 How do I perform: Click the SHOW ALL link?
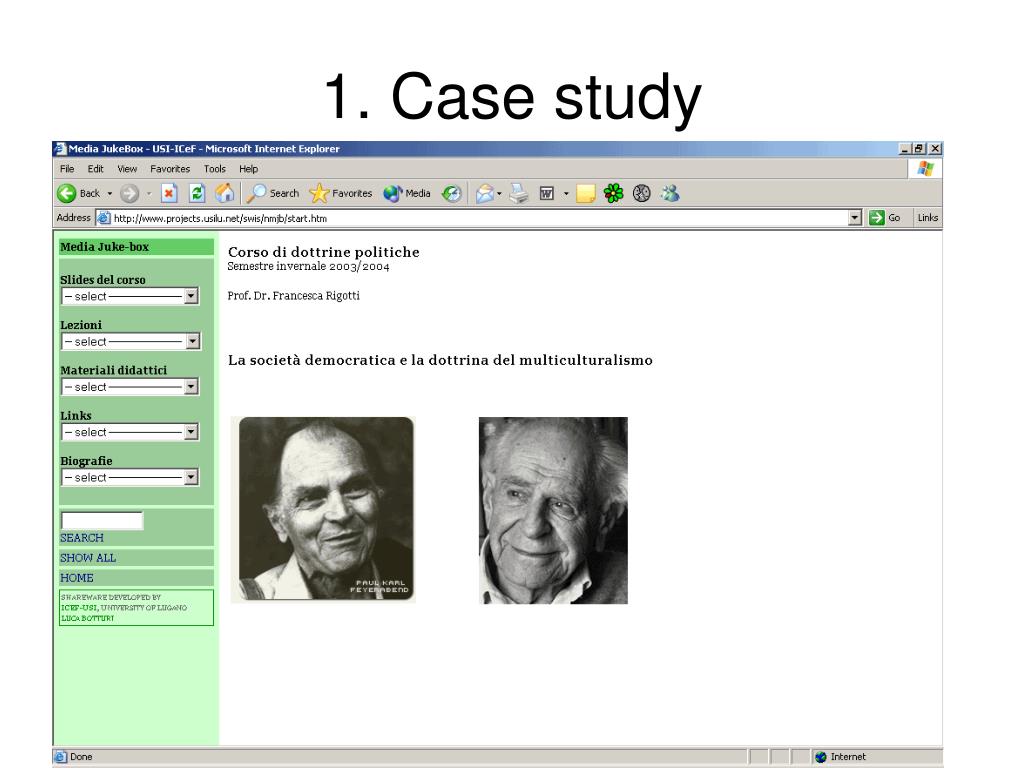(88, 558)
